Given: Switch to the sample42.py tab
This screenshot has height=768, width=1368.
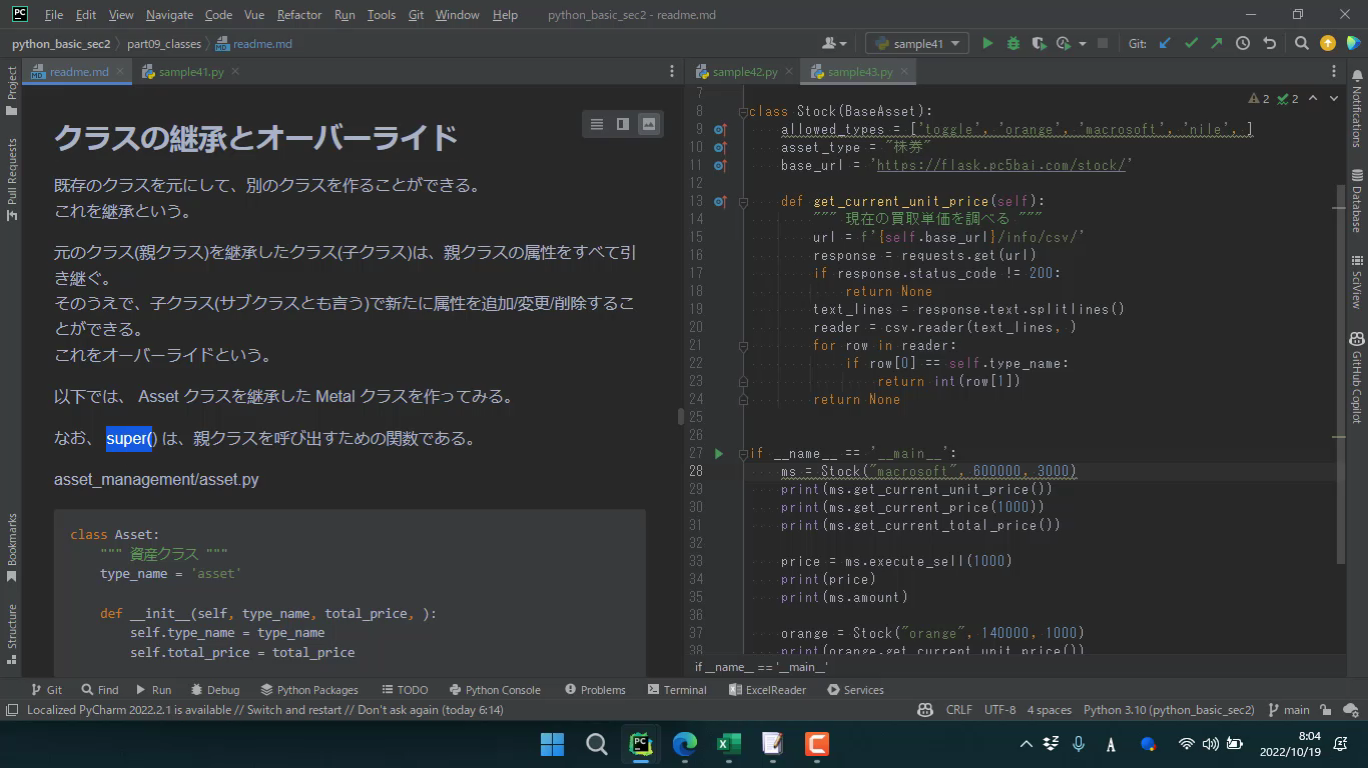Looking at the screenshot, I should 744,72.
